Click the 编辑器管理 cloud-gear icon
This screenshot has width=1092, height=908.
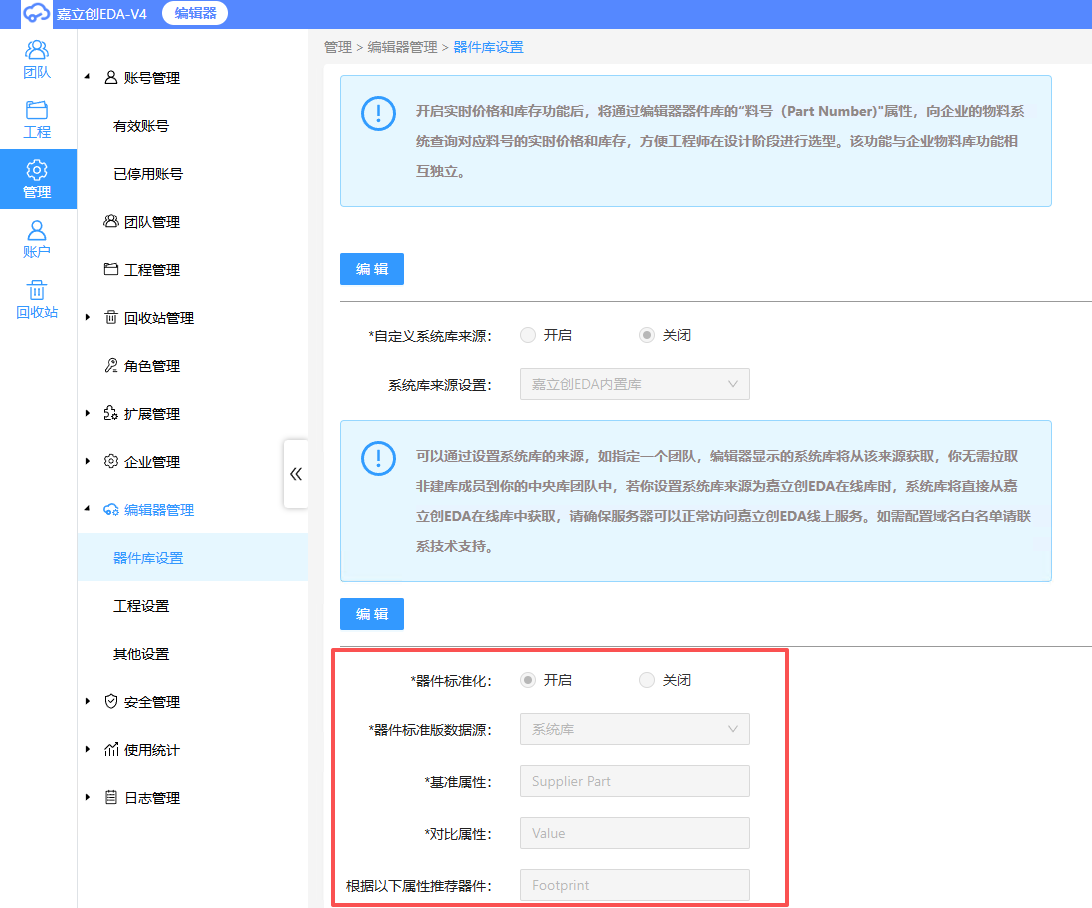(111, 510)
